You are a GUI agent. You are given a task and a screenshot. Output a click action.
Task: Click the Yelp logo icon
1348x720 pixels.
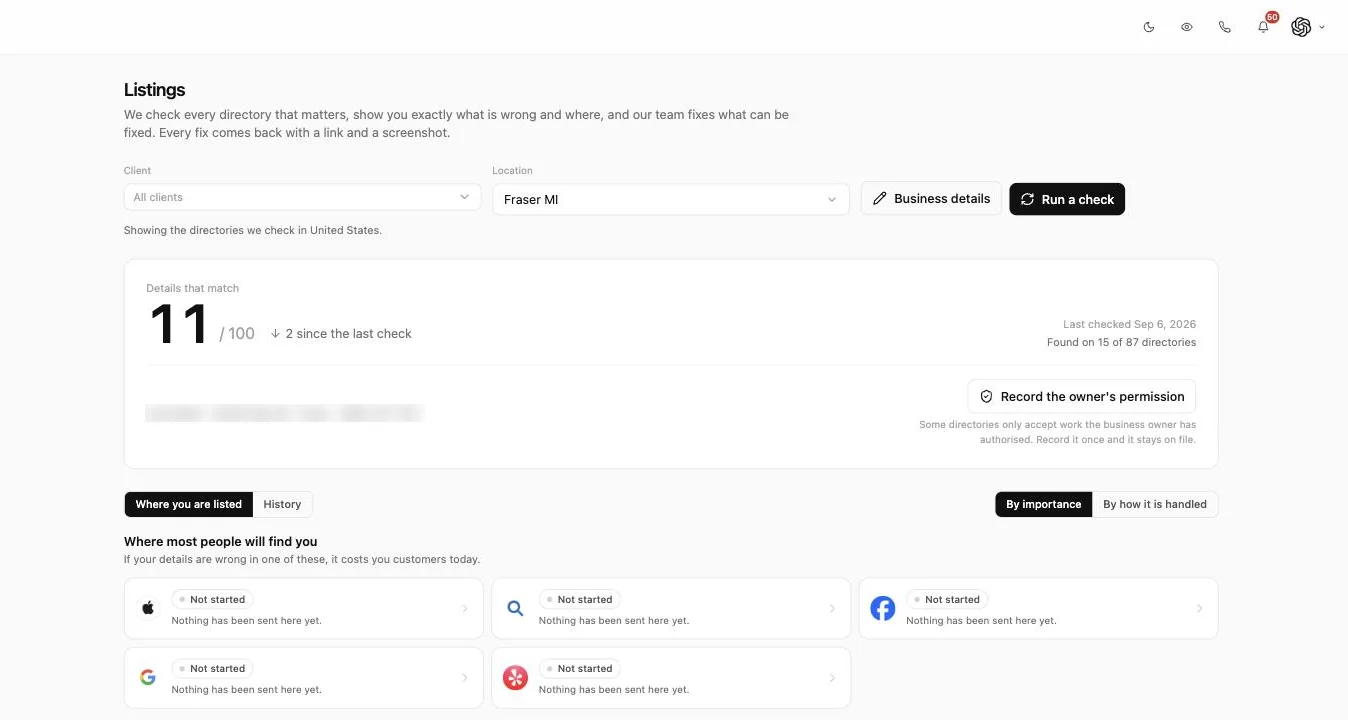pyautogui.click(x=515, y=677)
